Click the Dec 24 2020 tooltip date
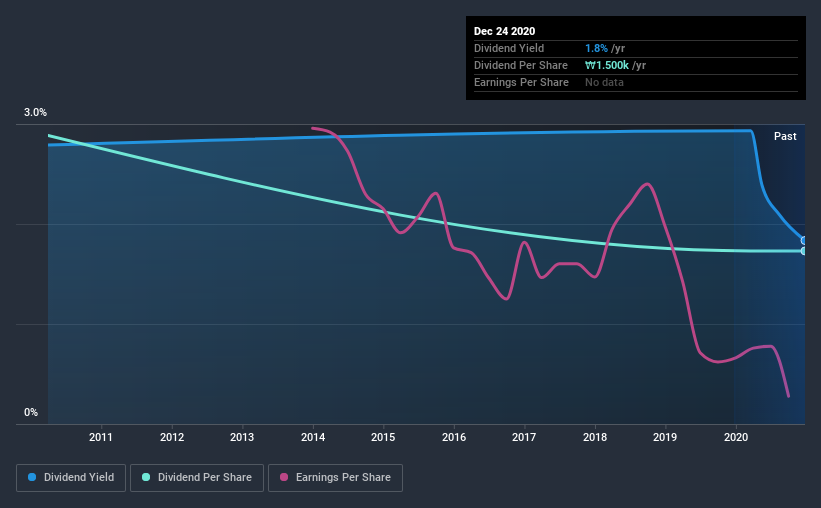Viewport: 821px width, 508px height. (504, 31)
